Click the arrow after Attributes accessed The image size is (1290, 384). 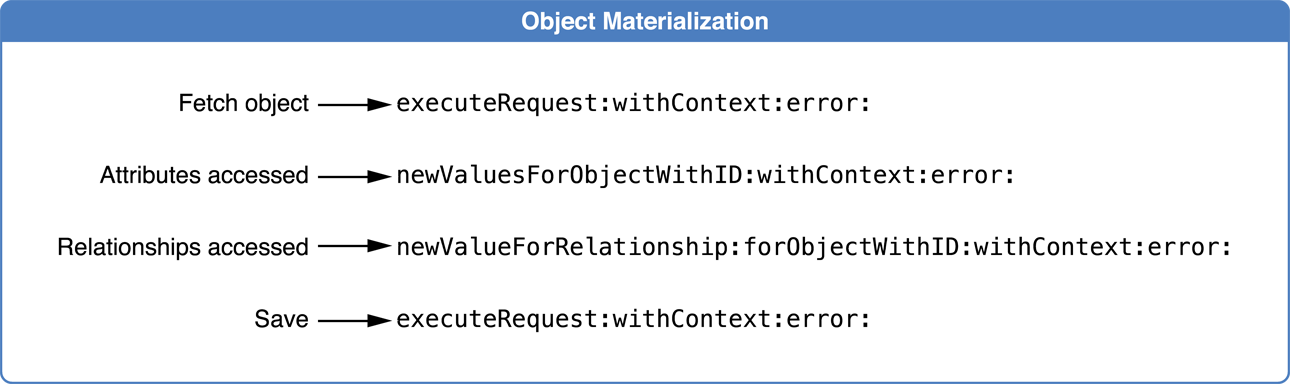355,176
